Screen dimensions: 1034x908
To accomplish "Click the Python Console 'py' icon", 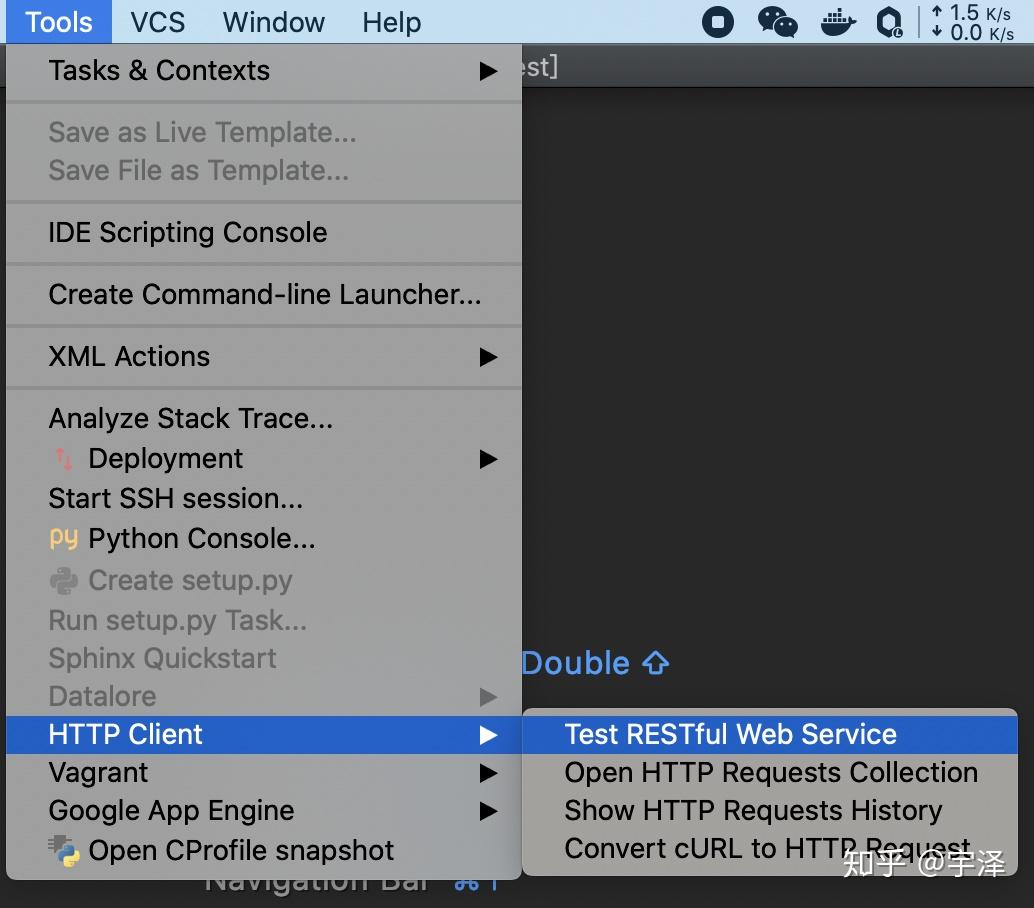I will 63,539.
